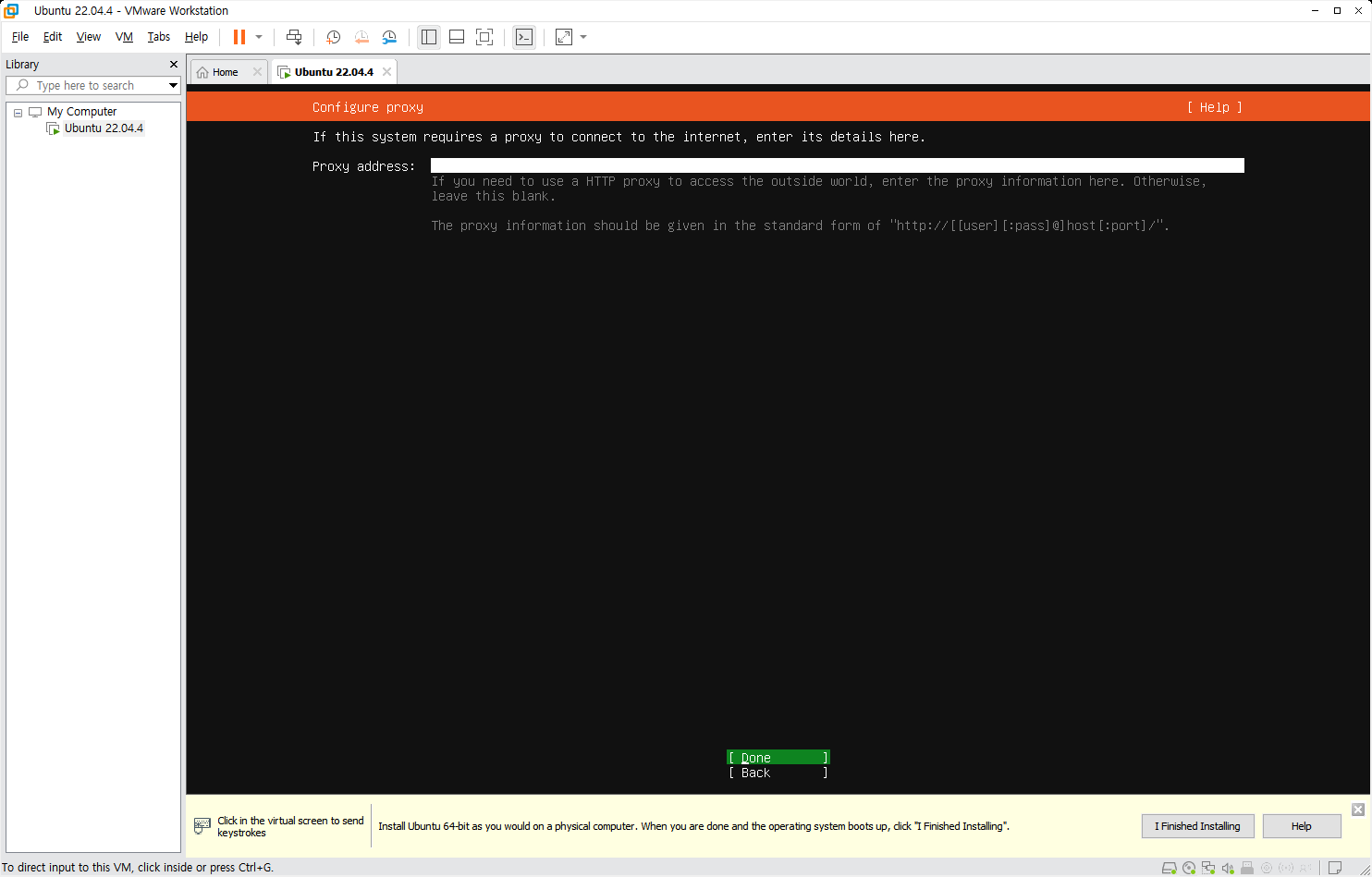Click the sound card status icon
Screen dimensions: 1372x877
coord(1228,868)
